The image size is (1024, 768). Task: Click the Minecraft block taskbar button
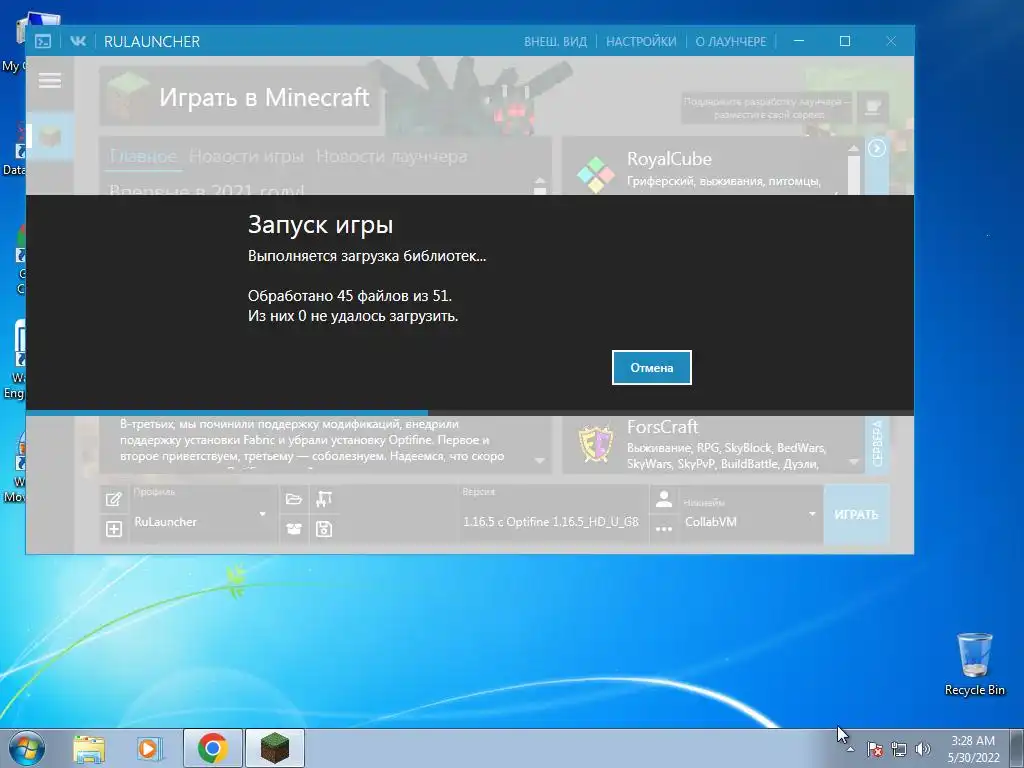pos(275,748)
